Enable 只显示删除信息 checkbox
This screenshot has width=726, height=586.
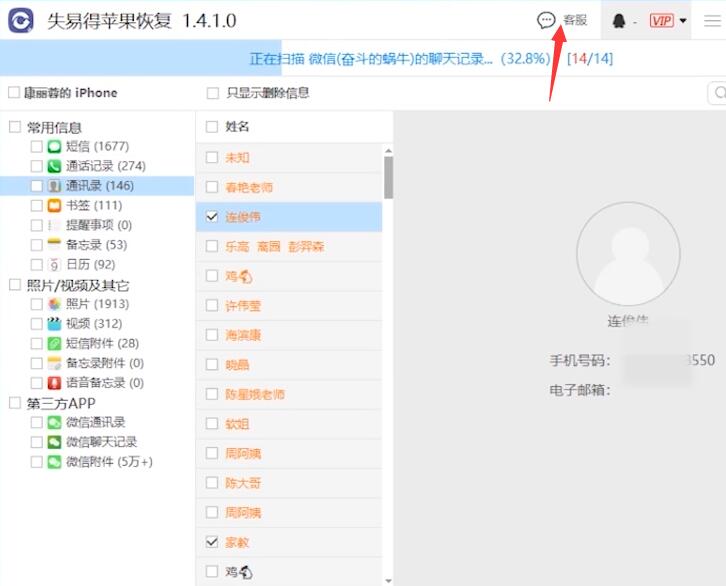pyautogui.click(x=213, y=93)
